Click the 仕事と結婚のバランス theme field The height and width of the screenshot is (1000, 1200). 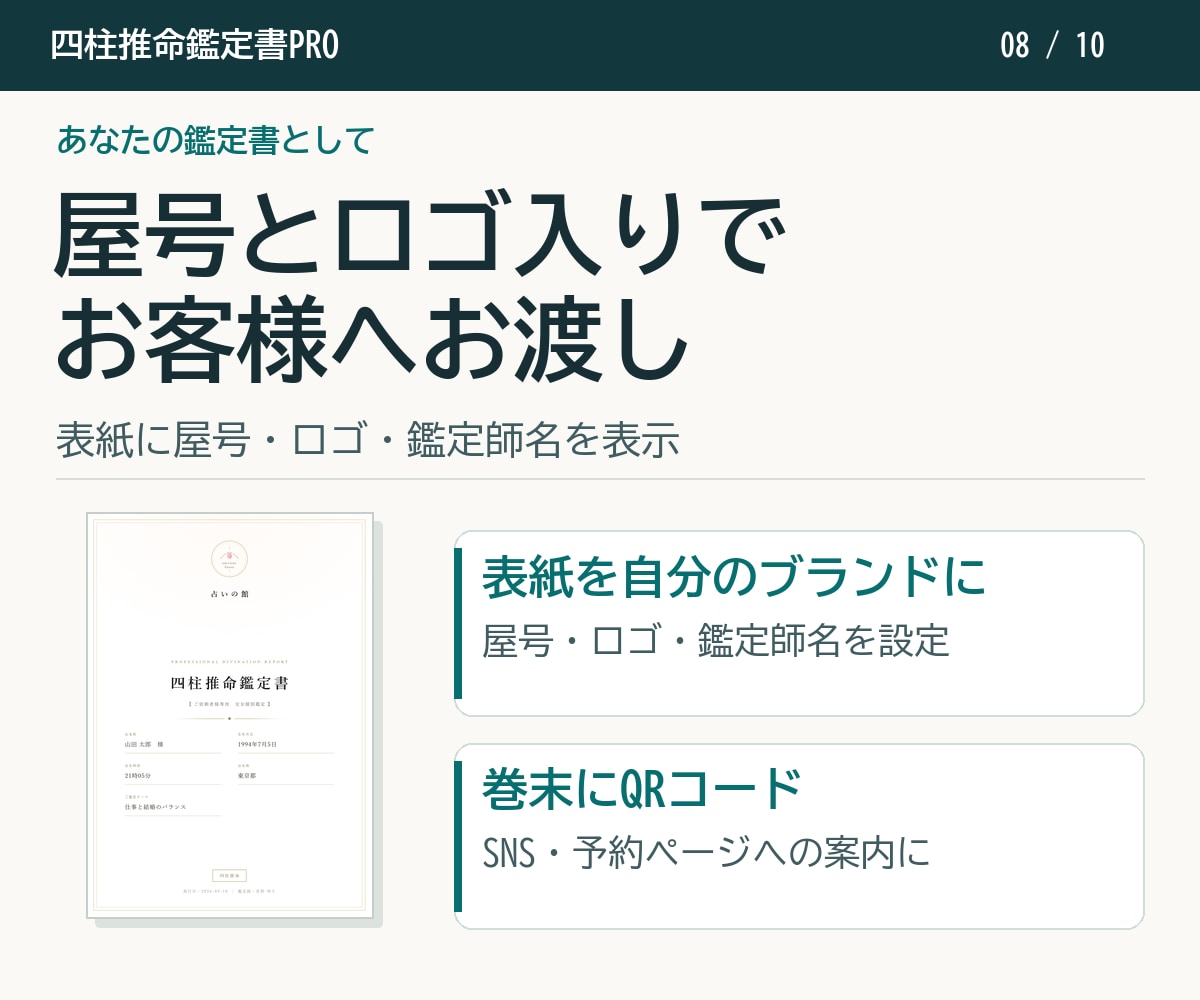pyautogui.click(x=172, y=806)
